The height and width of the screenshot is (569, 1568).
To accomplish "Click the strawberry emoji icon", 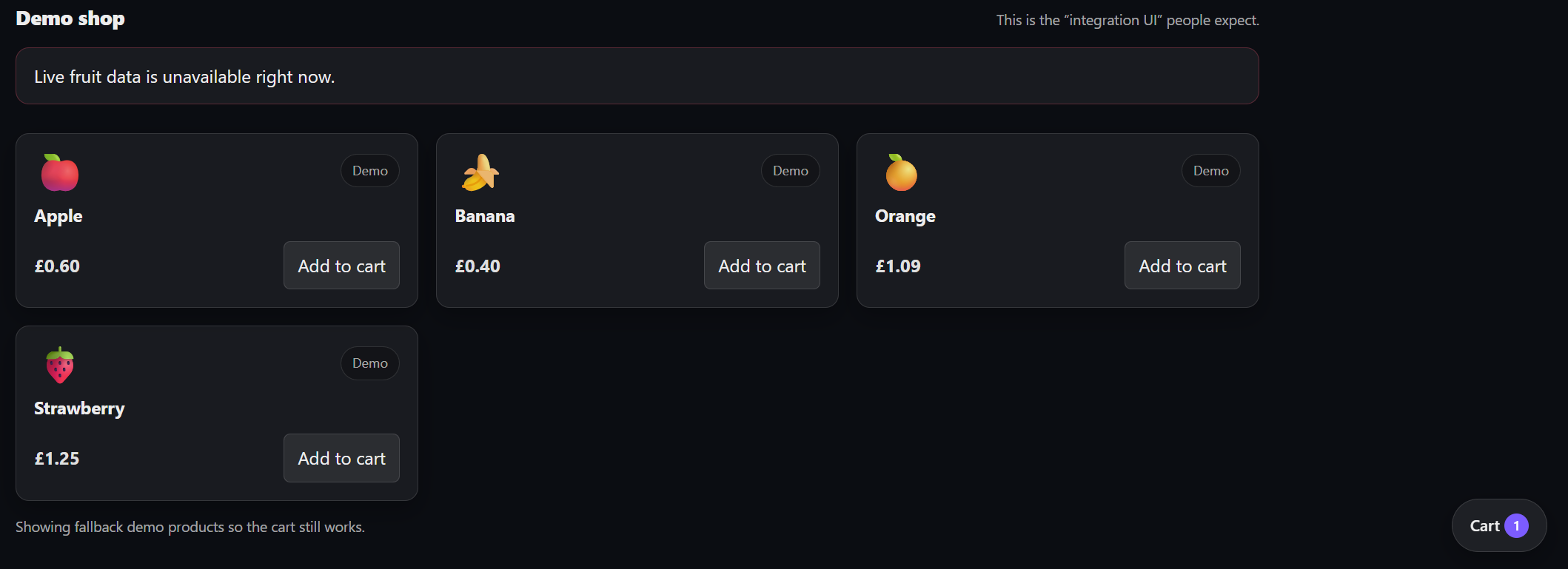I will coord(60,365).
